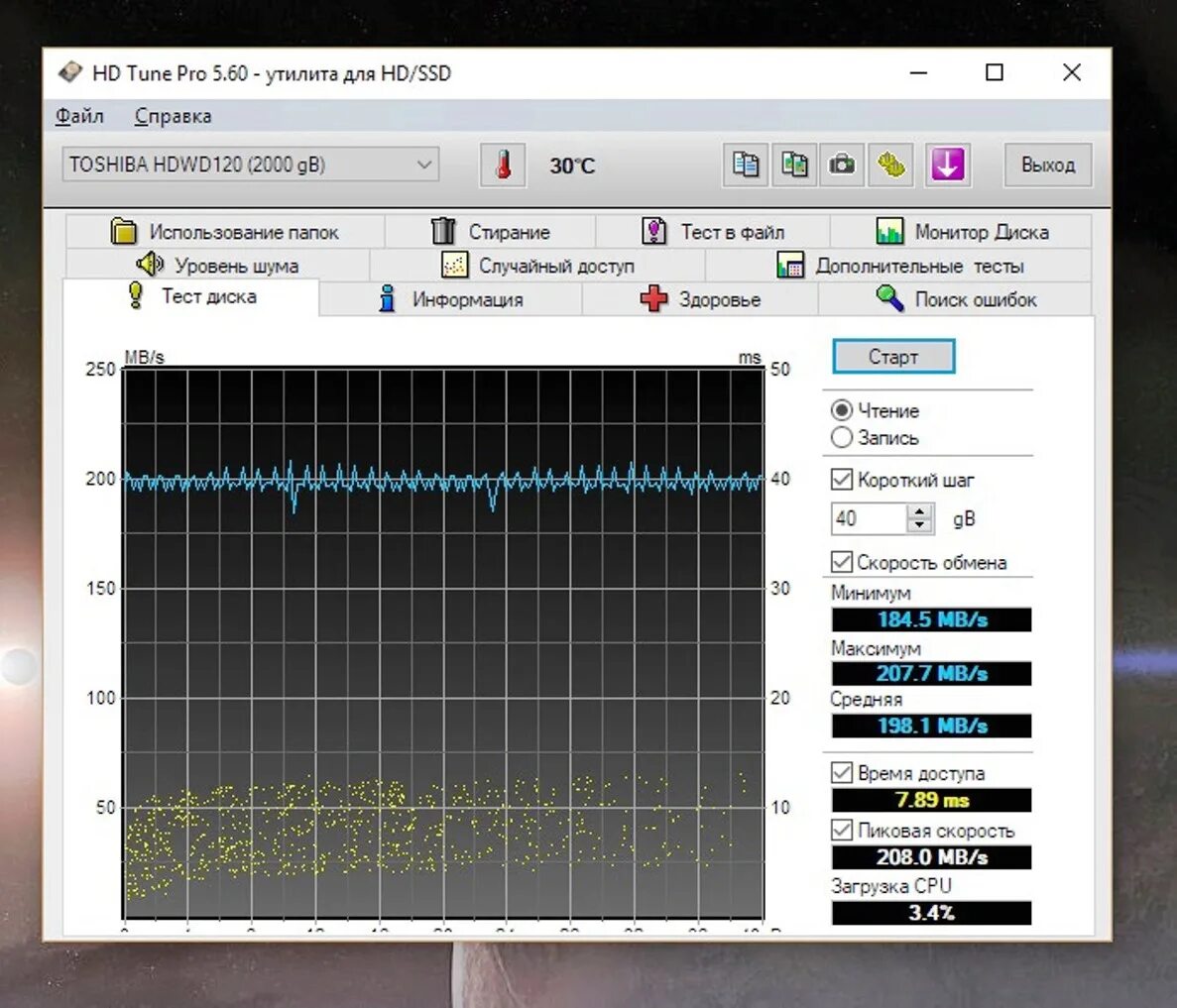Click the 30°C temperature reading
This screenshot has width=1177, height=1008.
[572, 166]
